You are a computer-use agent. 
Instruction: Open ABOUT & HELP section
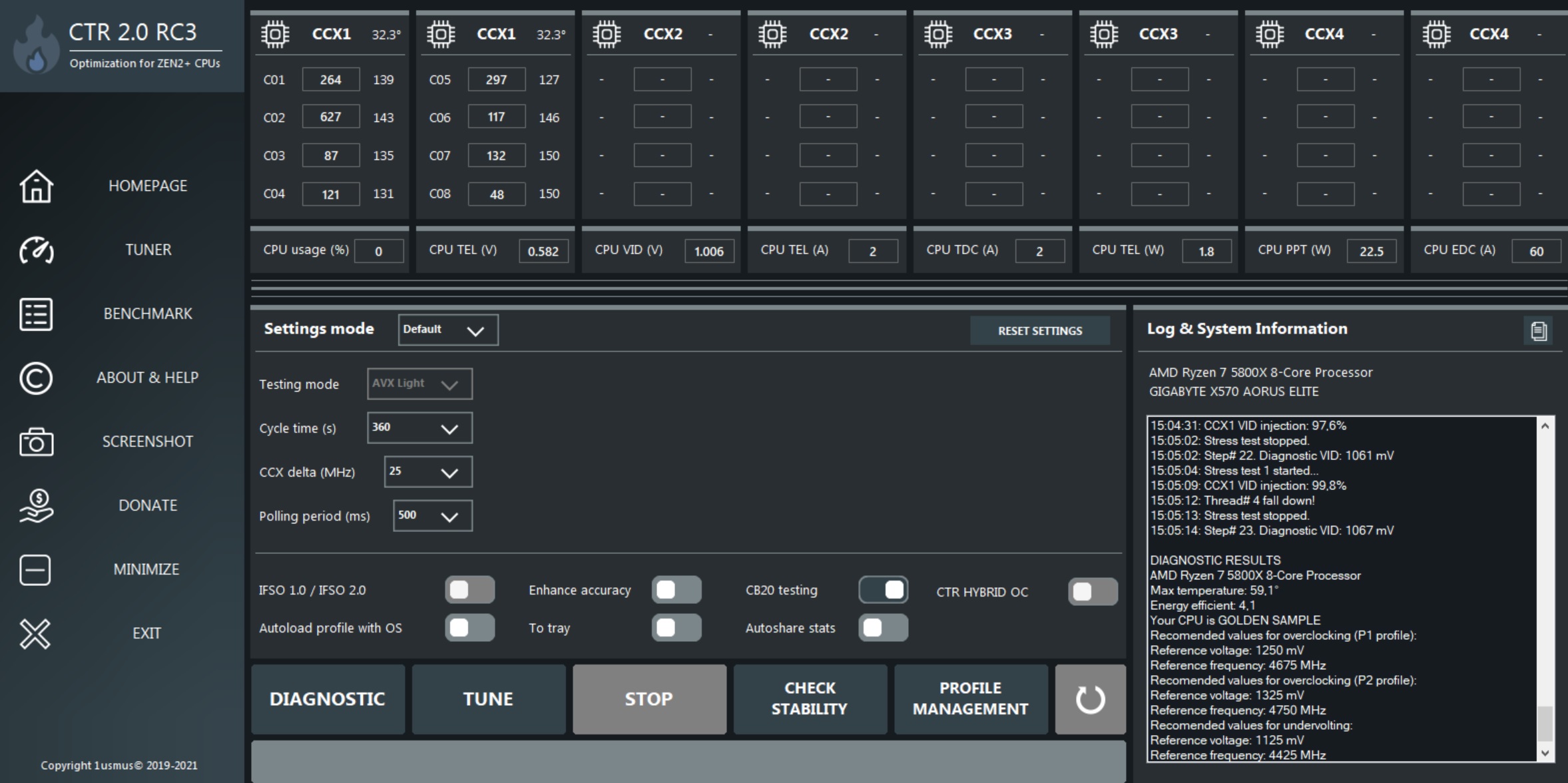pyautogui.click(x=148, y=378)
